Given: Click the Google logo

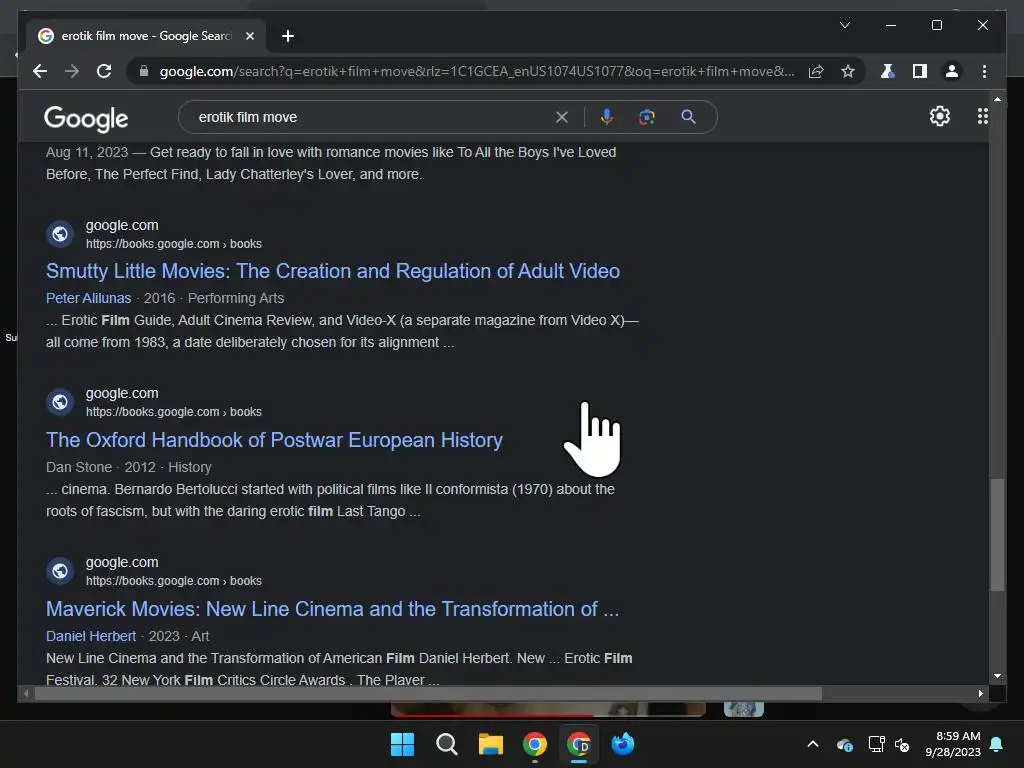Looking at the screenshot, I should (x=86, y=118).
